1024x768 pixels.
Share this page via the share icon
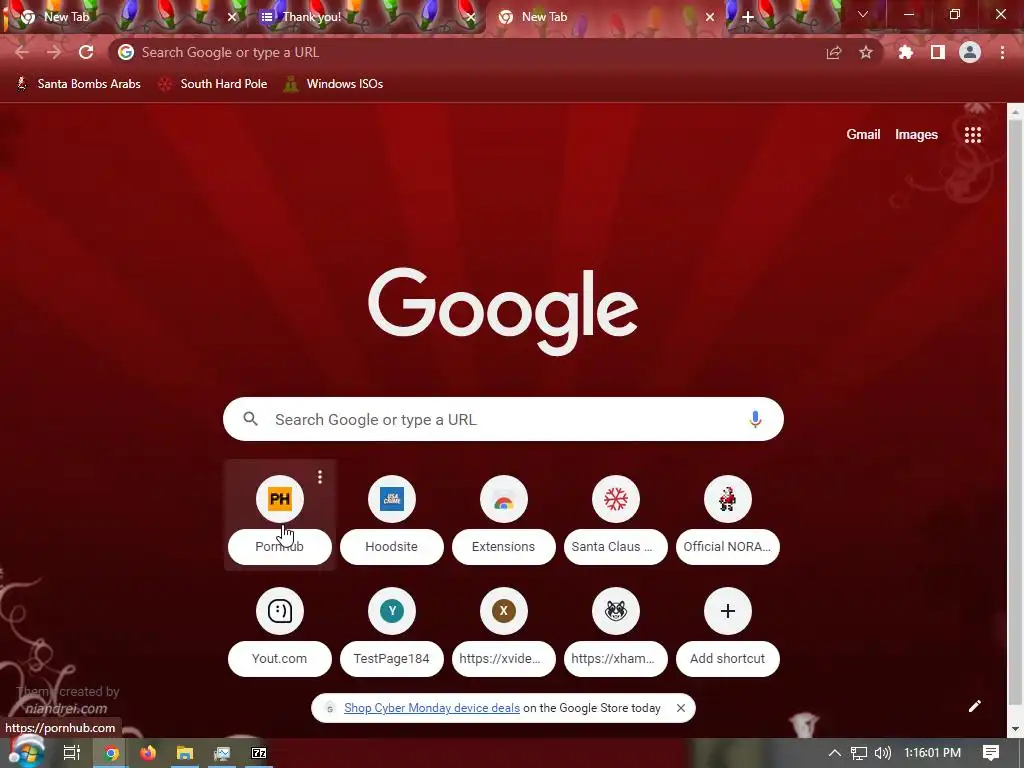834,52
